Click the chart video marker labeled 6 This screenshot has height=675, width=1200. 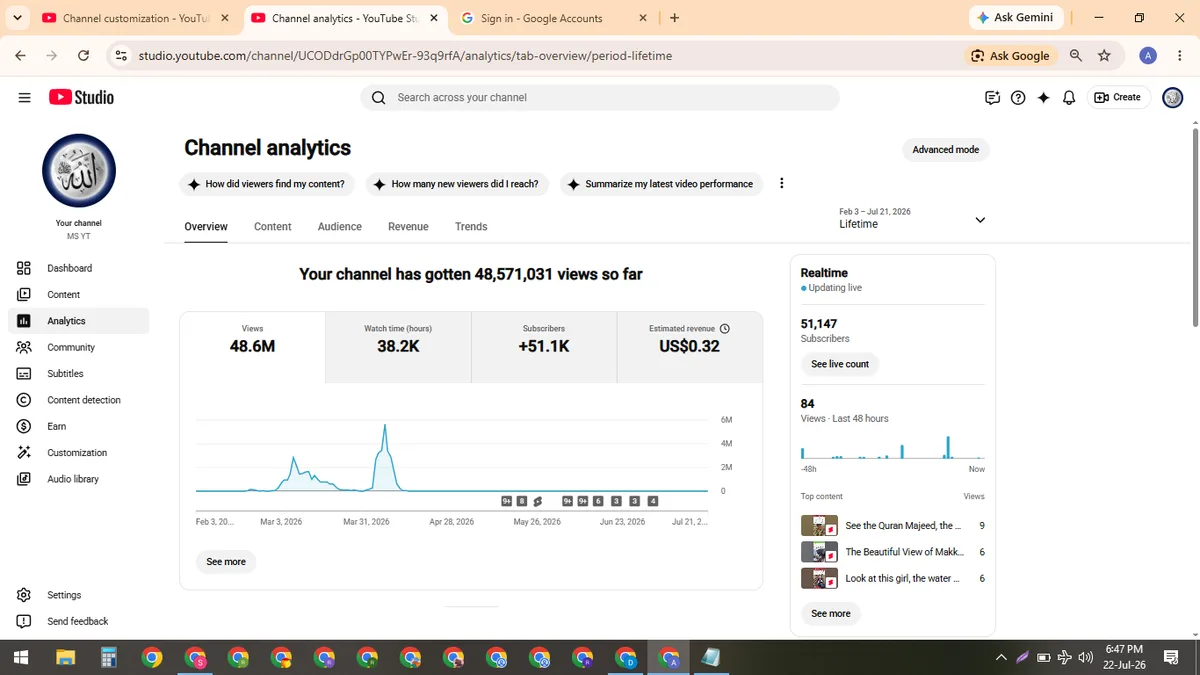598,501
